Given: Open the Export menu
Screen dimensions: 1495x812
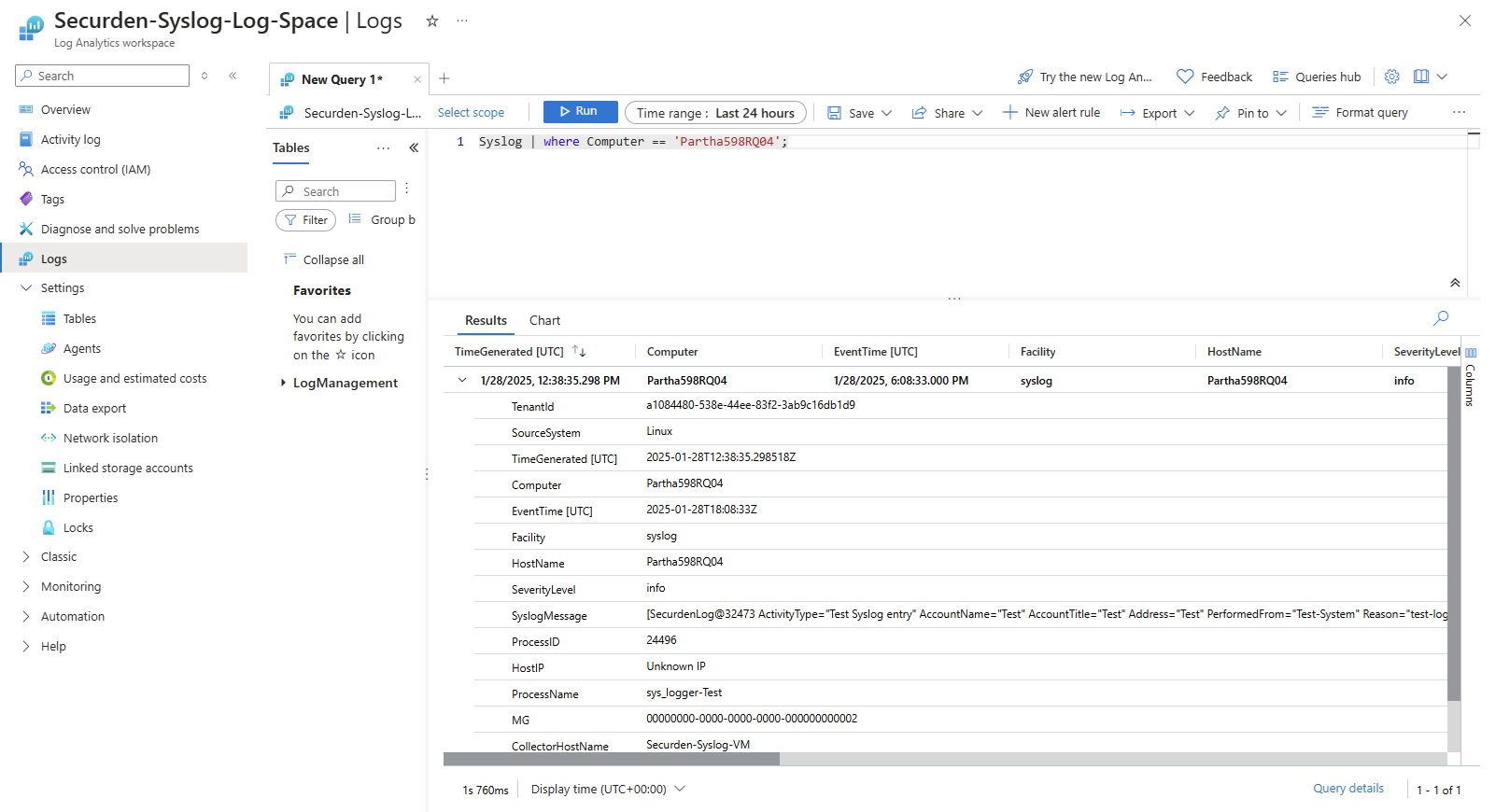Looking at the screenshot, I should pos(1158,113).
